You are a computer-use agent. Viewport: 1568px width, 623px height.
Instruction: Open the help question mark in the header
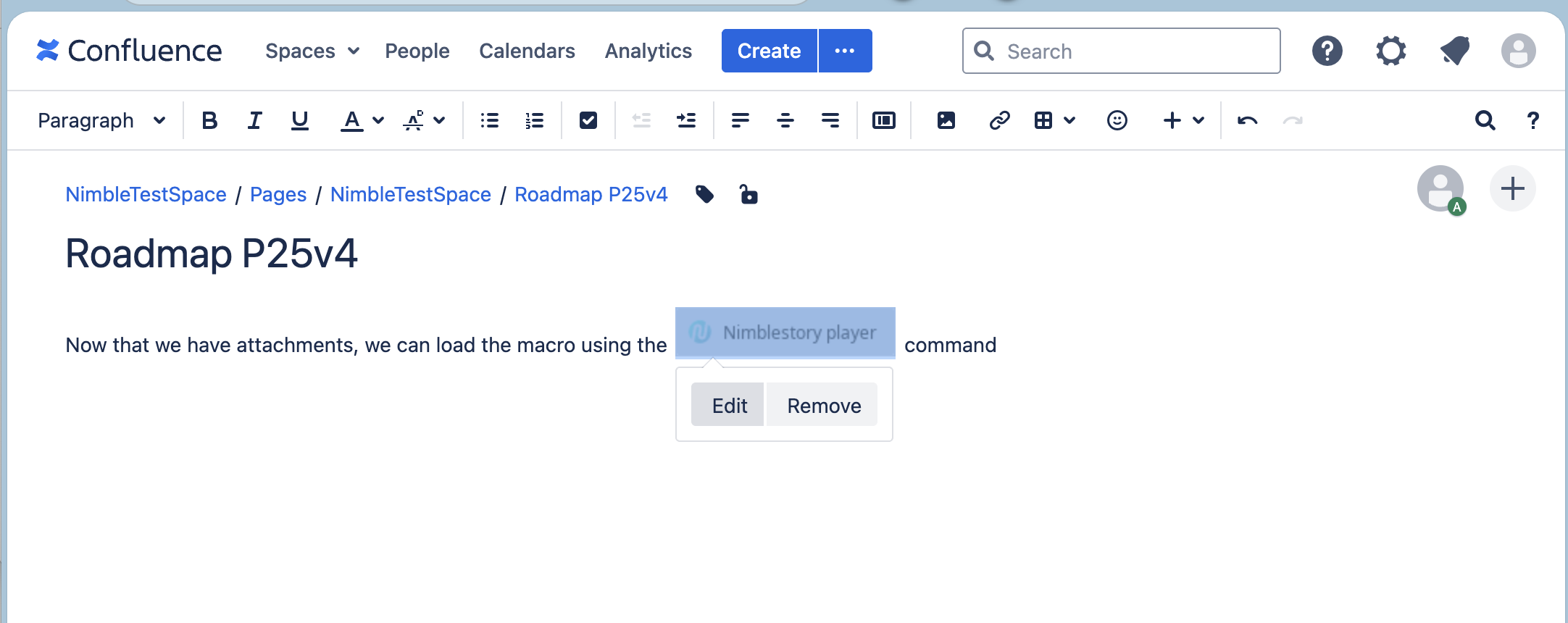tap(1327, 51)
